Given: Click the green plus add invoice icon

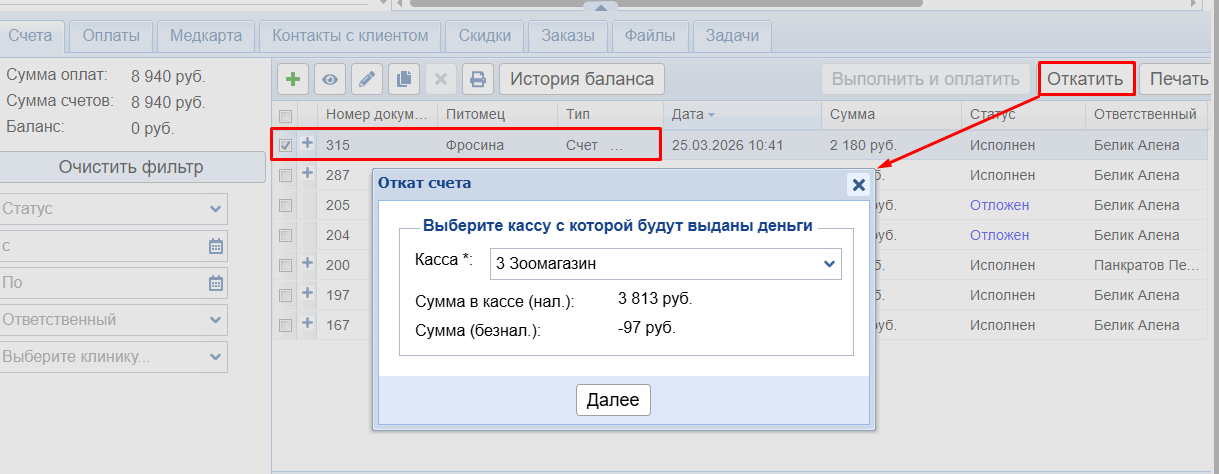Looking at the screenshot, I should 292,79.
